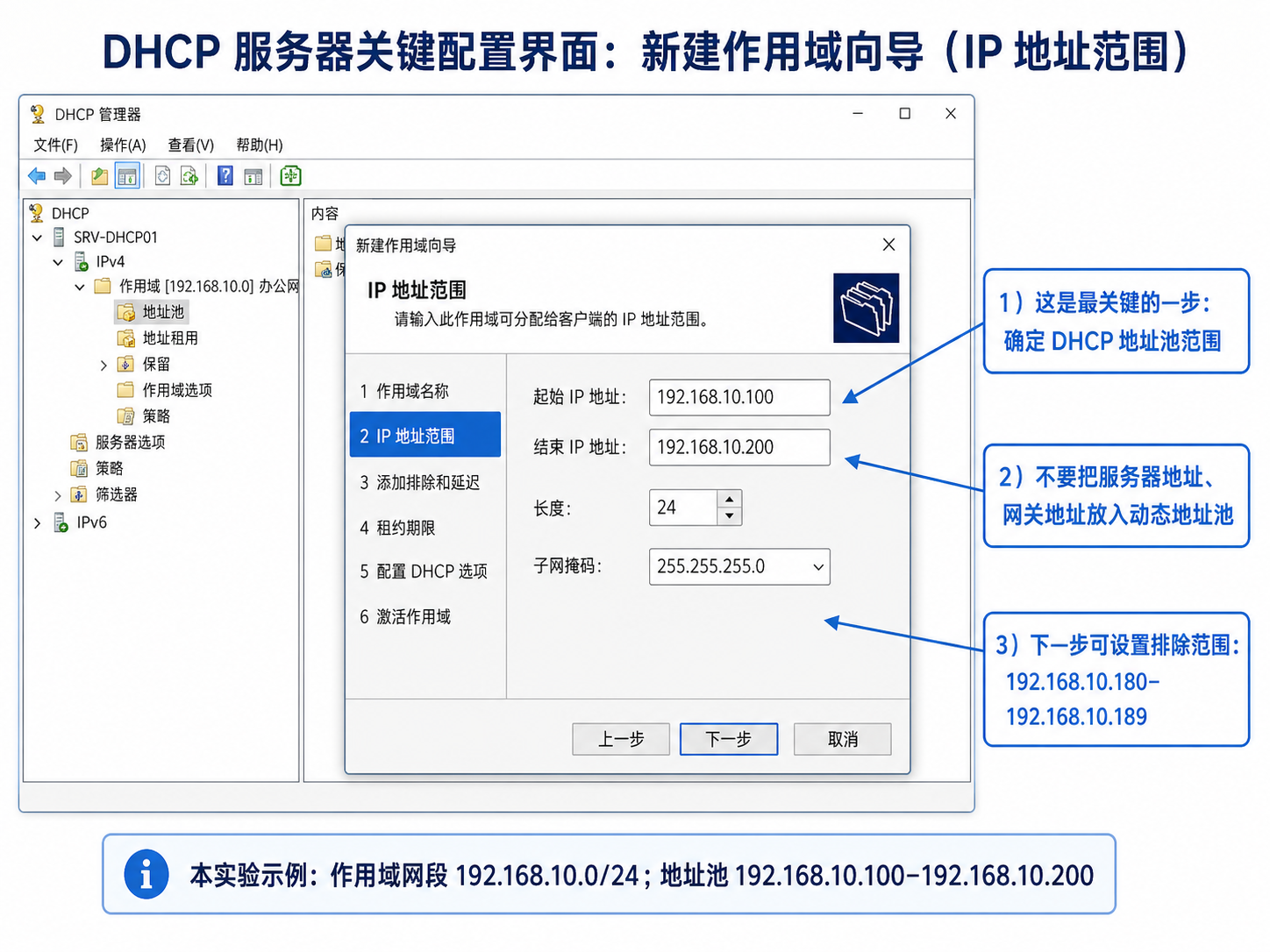The image size is (1270, 952).
Task: Close the 新建作用域向导 dialog
Action: point(888,245)
